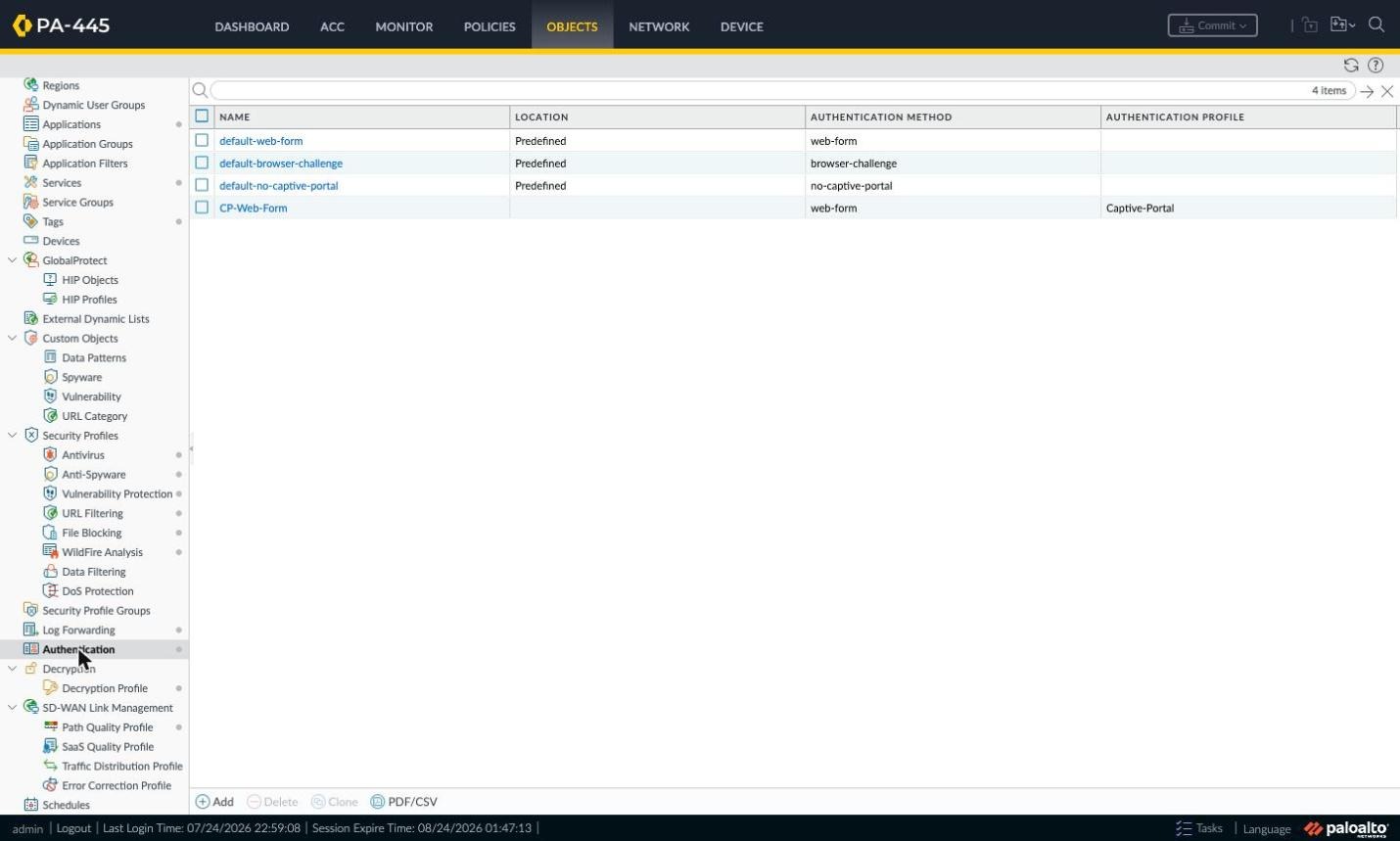
Task: Select Security Profile Groups in the tree
Action: pyautogui.click(x=96, y=611)
